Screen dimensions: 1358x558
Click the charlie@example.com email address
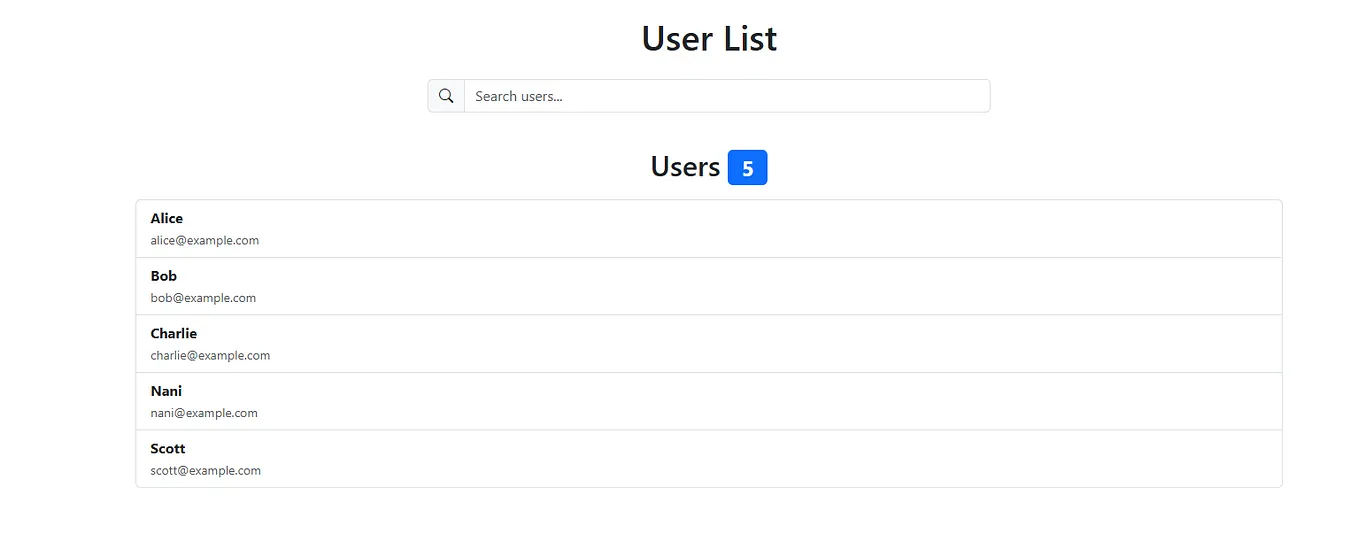pyautogui.click(x=210, y=355)
